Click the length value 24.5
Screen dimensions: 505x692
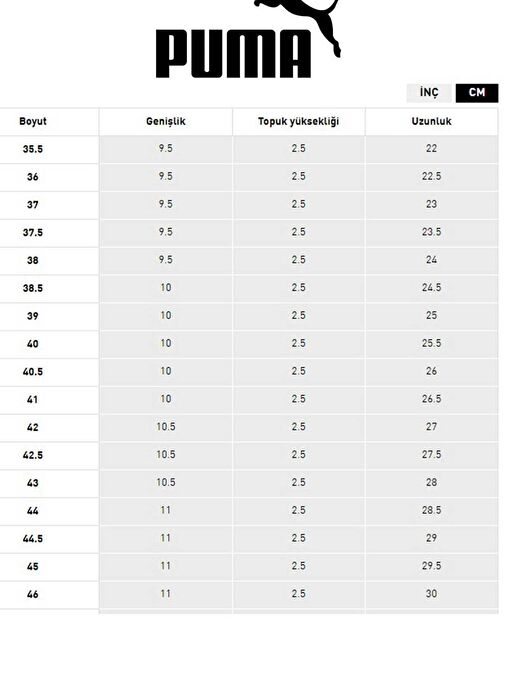click(x=431, y=287)
